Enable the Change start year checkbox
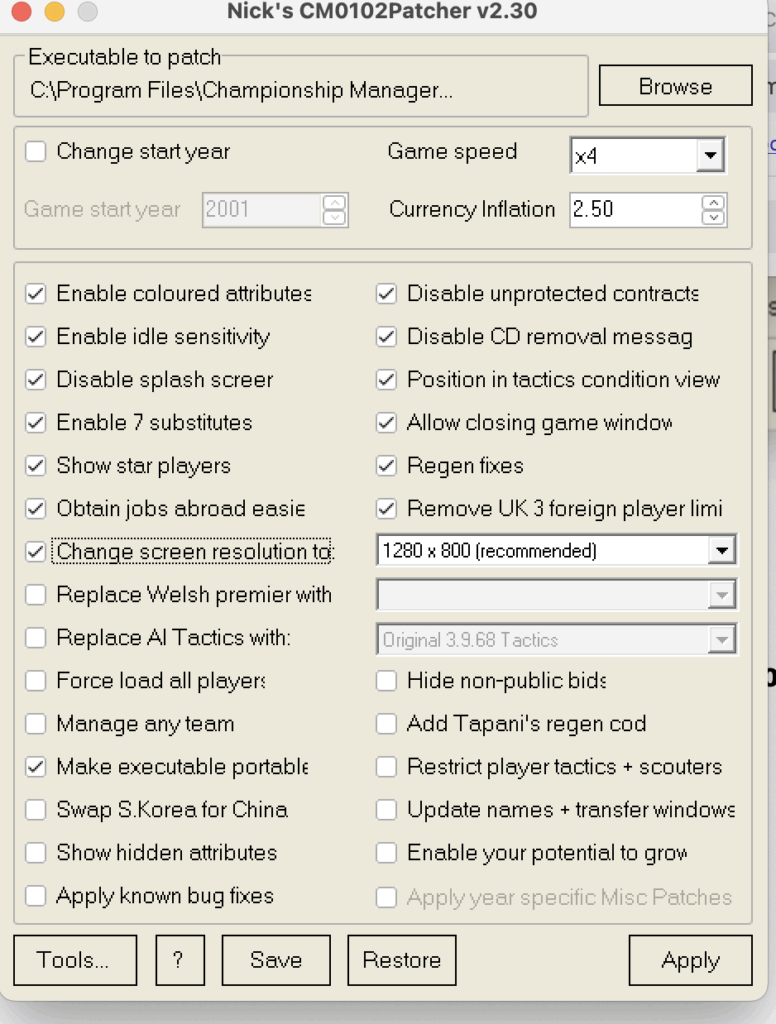776x1024 pixels. [x=36, y=152]
